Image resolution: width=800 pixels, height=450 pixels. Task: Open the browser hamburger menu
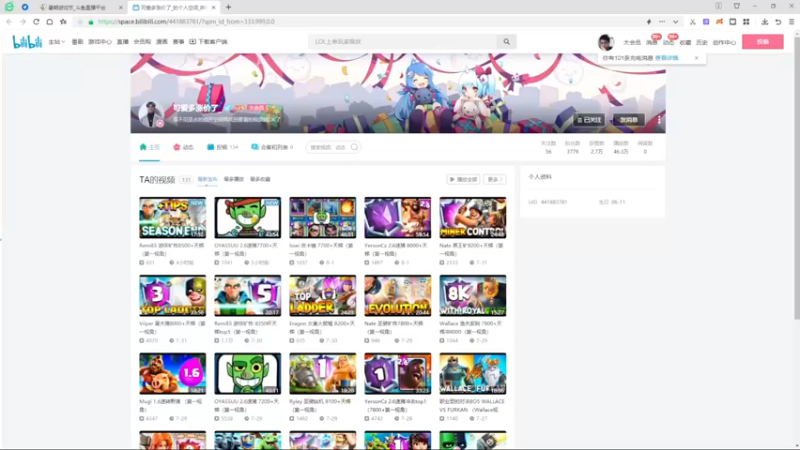pos(791,22)
